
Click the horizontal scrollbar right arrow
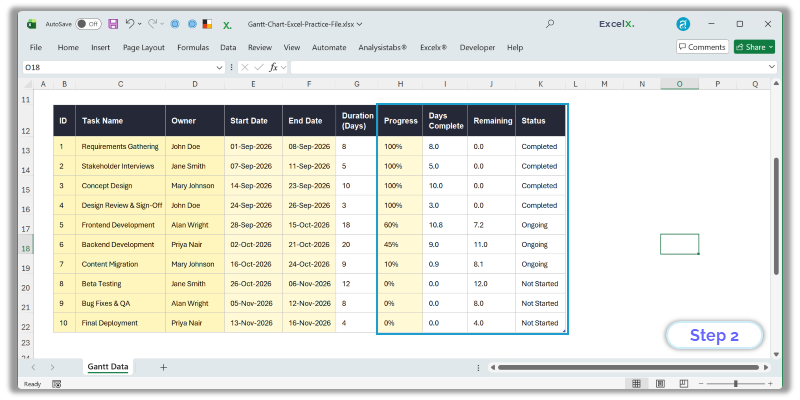tap(766, 367)
